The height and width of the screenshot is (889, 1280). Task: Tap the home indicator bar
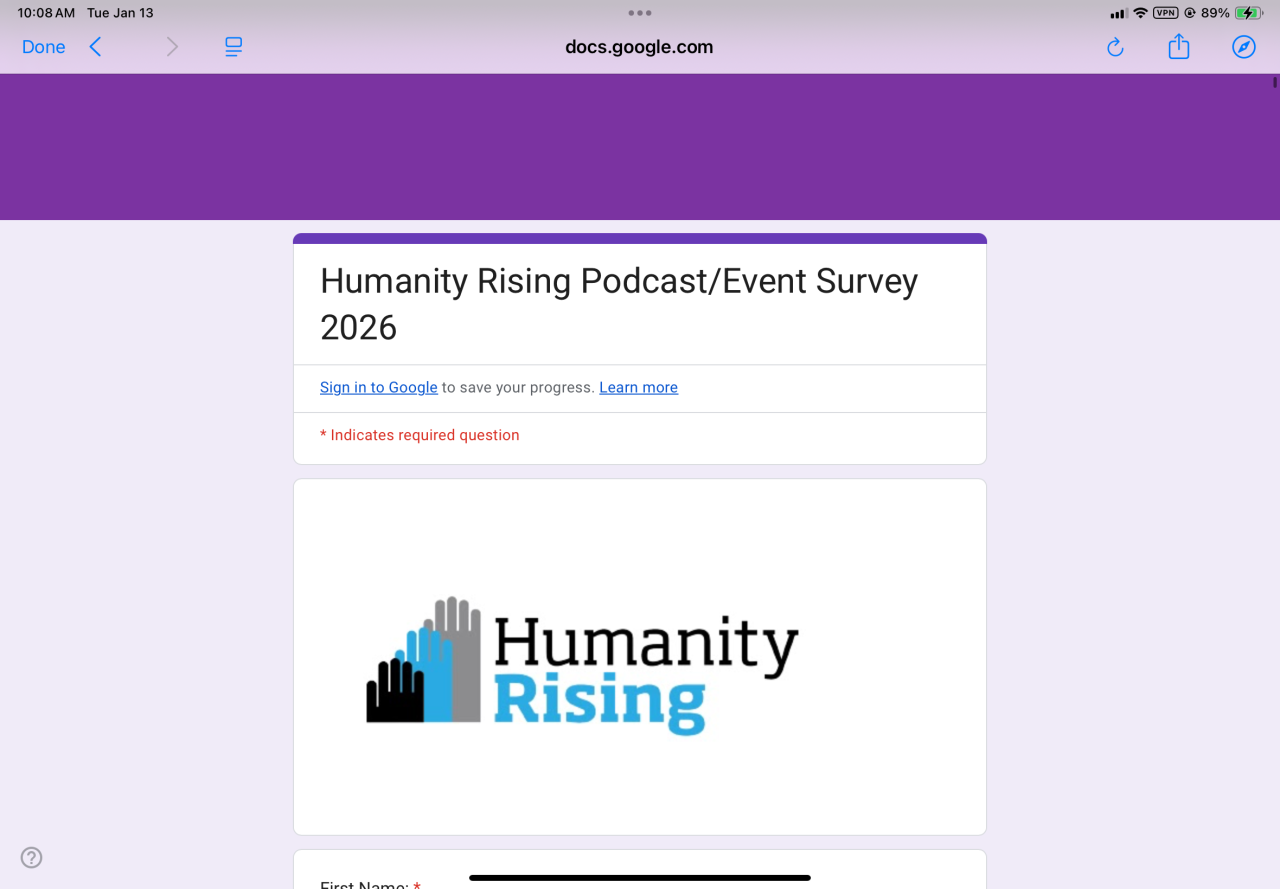click(x=640, y=878)
